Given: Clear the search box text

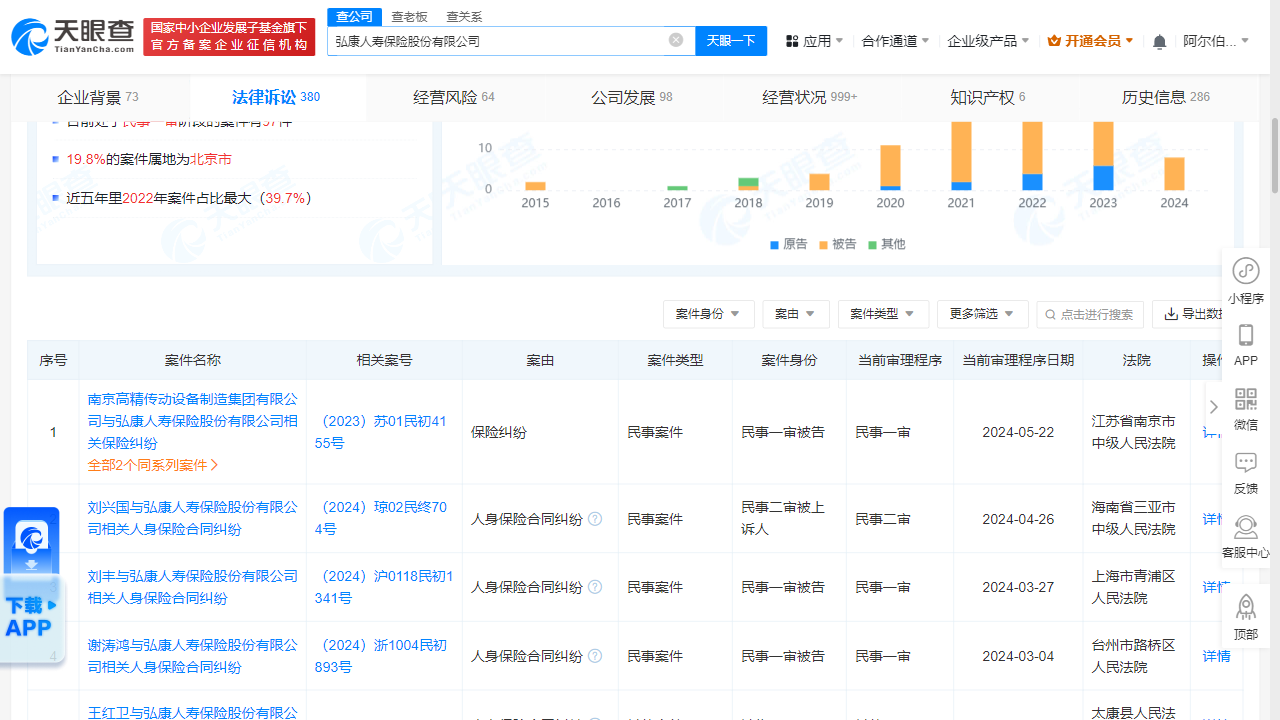Looking at the screenshot, I should pyautogui.click(x=676, y=40).
